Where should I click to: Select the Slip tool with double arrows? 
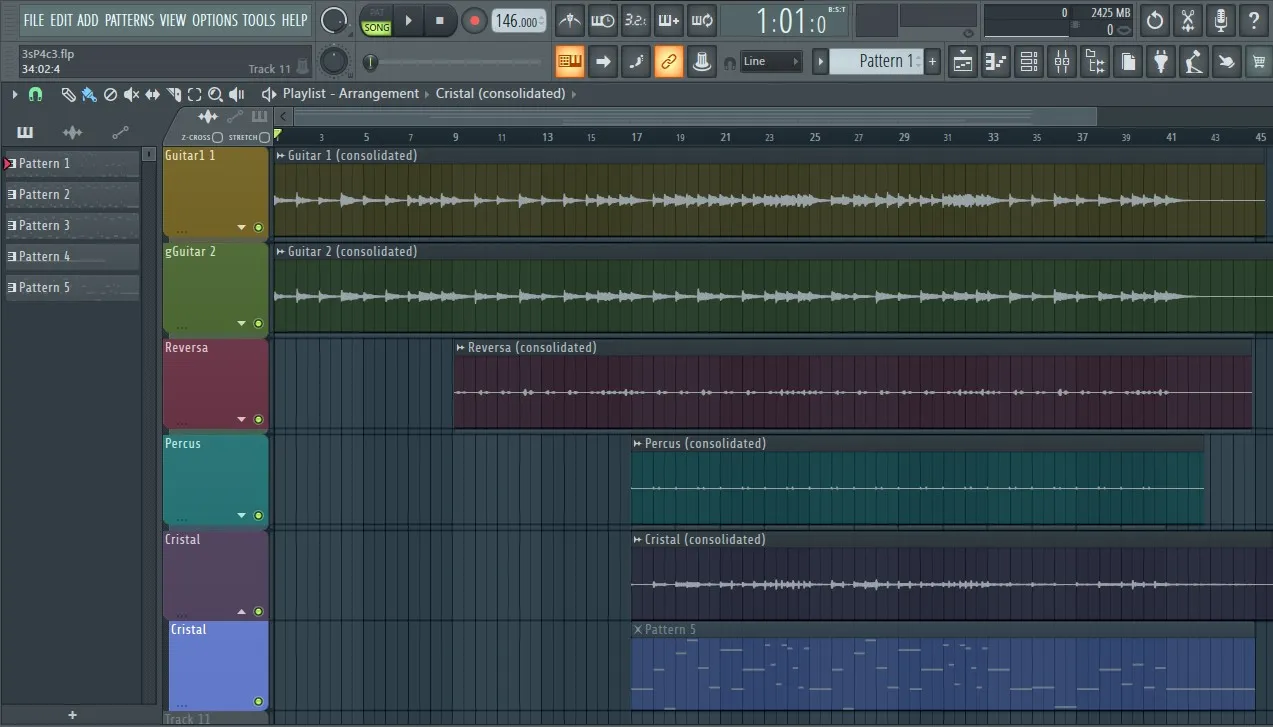coord(152,94)
